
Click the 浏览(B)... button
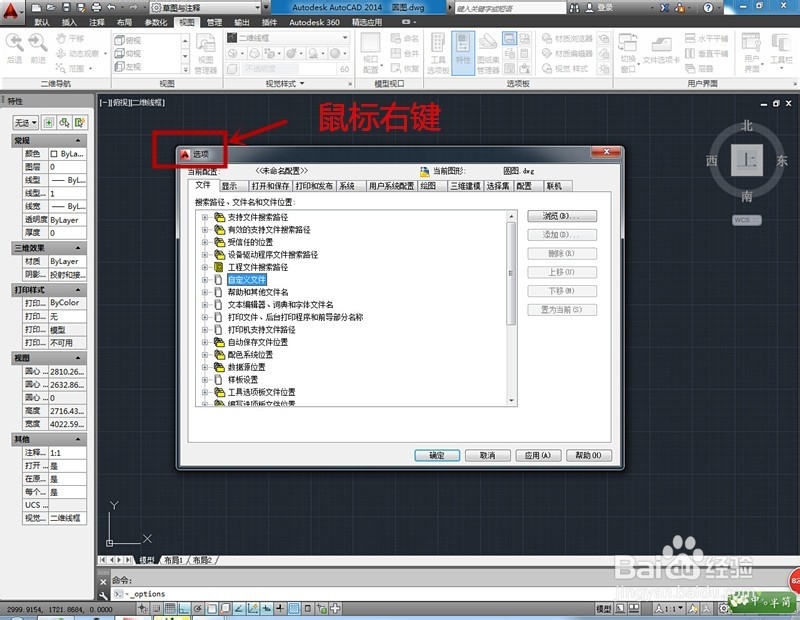coord(562,216)
